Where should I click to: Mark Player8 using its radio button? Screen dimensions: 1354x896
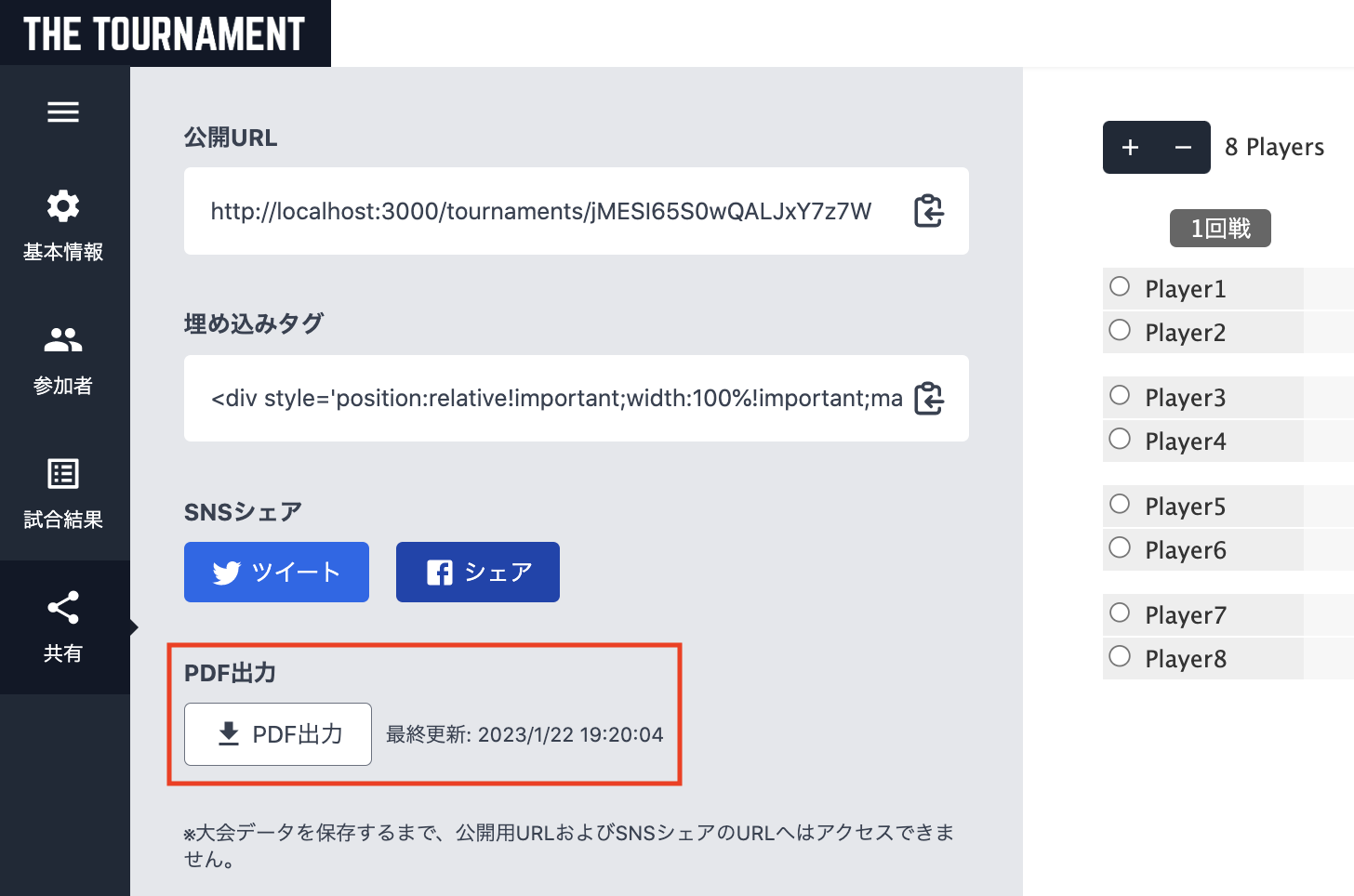click(x=1119, y=657)
